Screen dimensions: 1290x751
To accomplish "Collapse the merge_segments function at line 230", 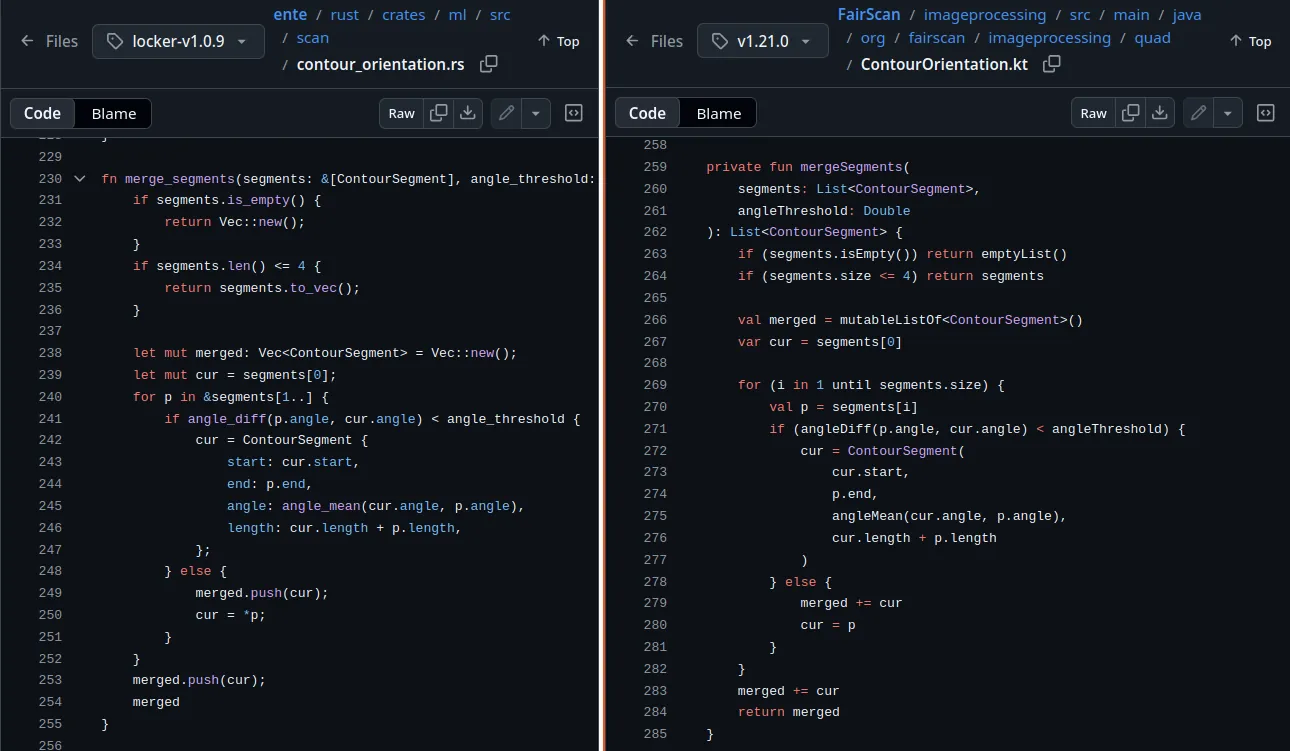I will coord(80,179).
